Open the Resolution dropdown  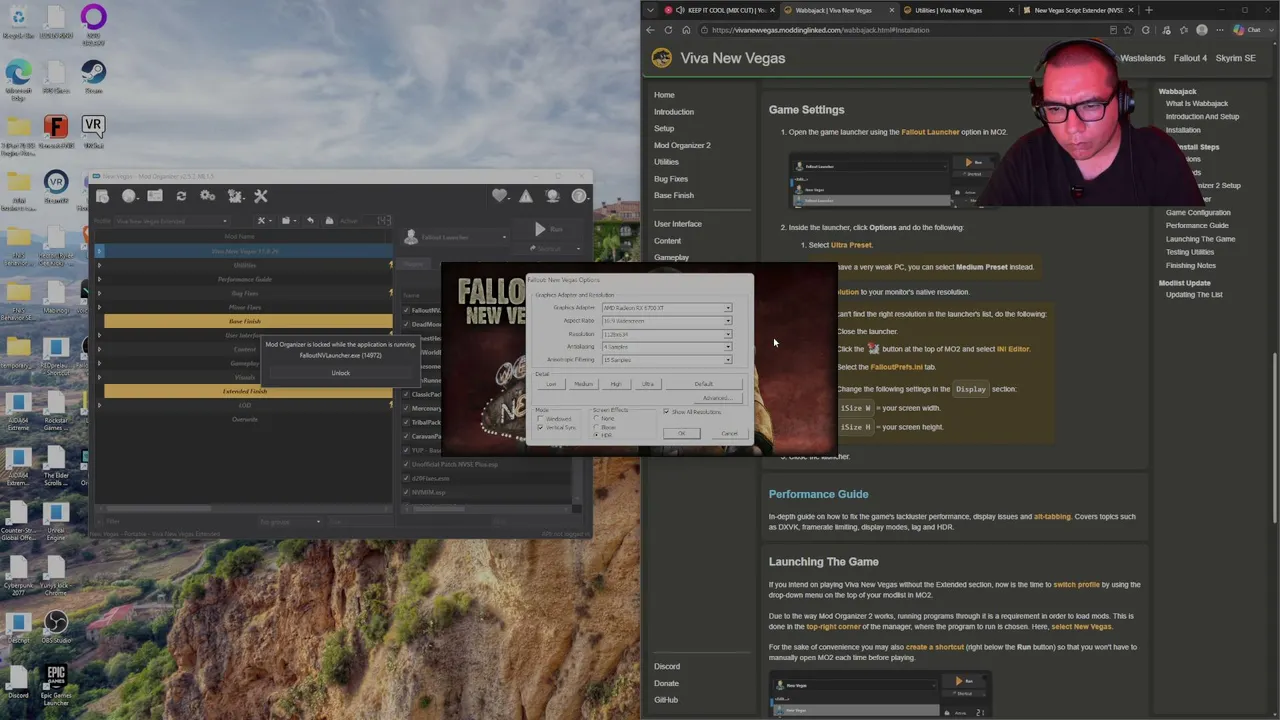pos(666,334)
